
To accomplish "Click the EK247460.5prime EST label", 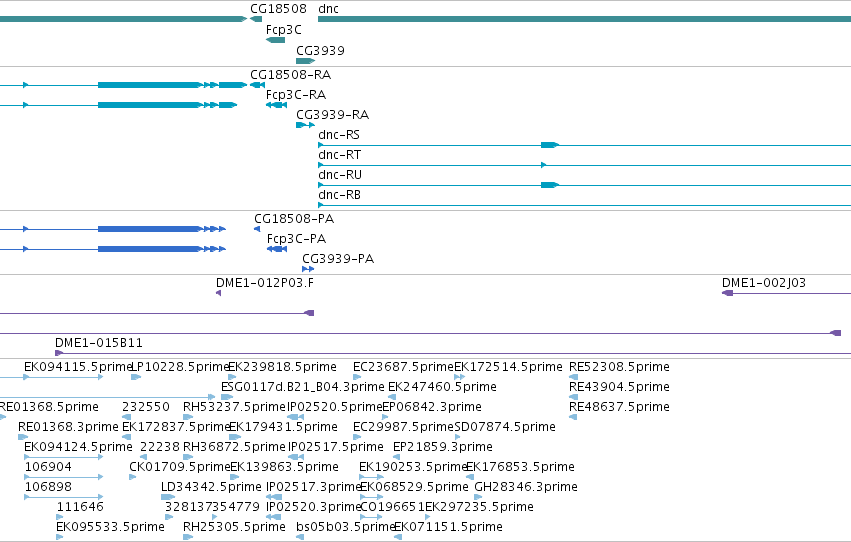I will (x=442, y=387).
